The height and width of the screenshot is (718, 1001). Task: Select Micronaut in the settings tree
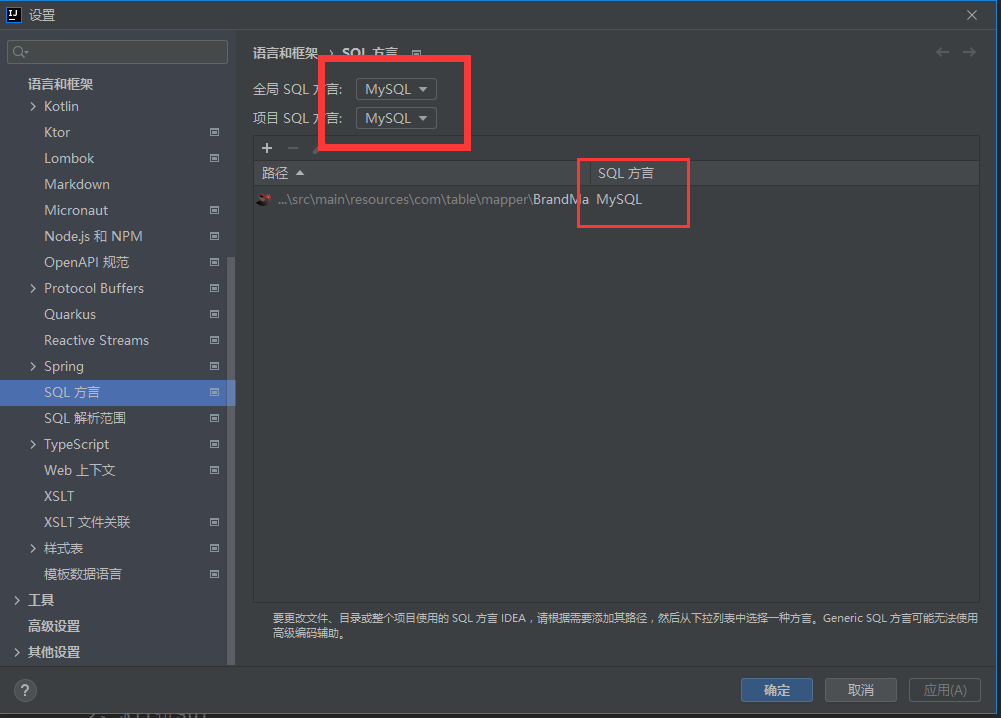[x=76, y=210]
